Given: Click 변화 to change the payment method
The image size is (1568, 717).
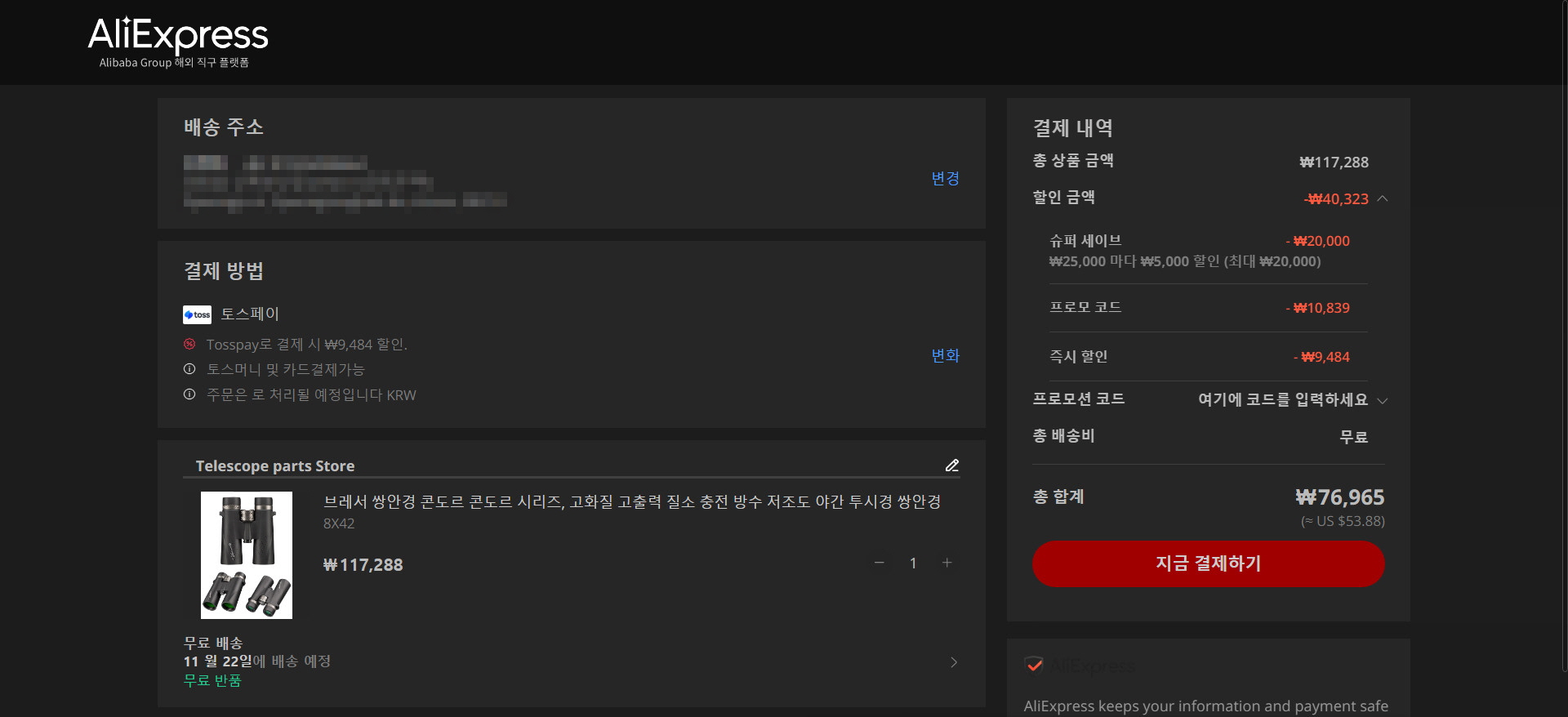Looking at the screenshot, I should click(x=945, y=355).
